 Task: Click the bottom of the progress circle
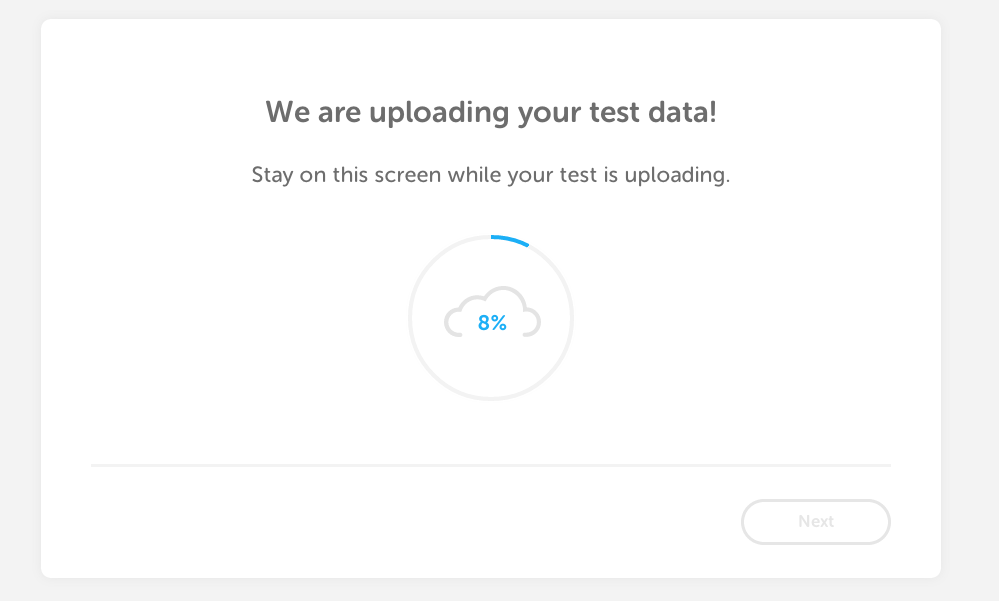[x=491, y=398]
